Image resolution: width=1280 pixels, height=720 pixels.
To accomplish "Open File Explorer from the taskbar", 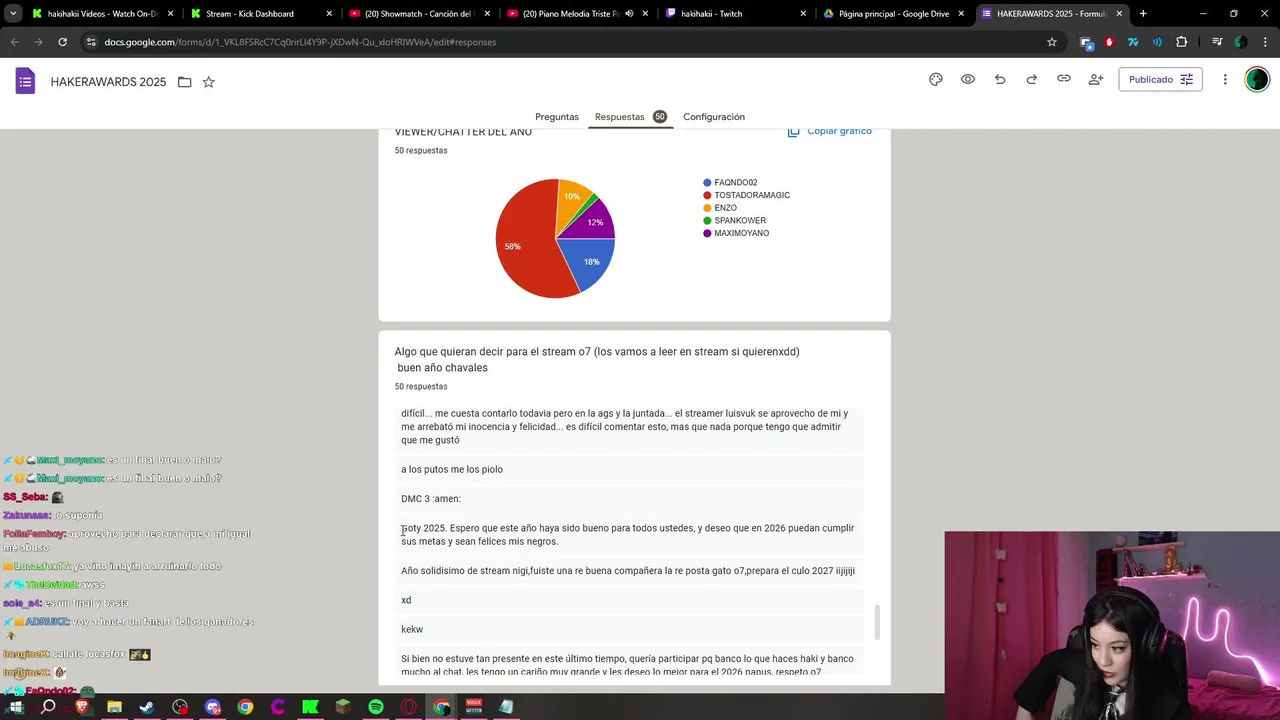I will pyautogui.click(x=114, y=707).
